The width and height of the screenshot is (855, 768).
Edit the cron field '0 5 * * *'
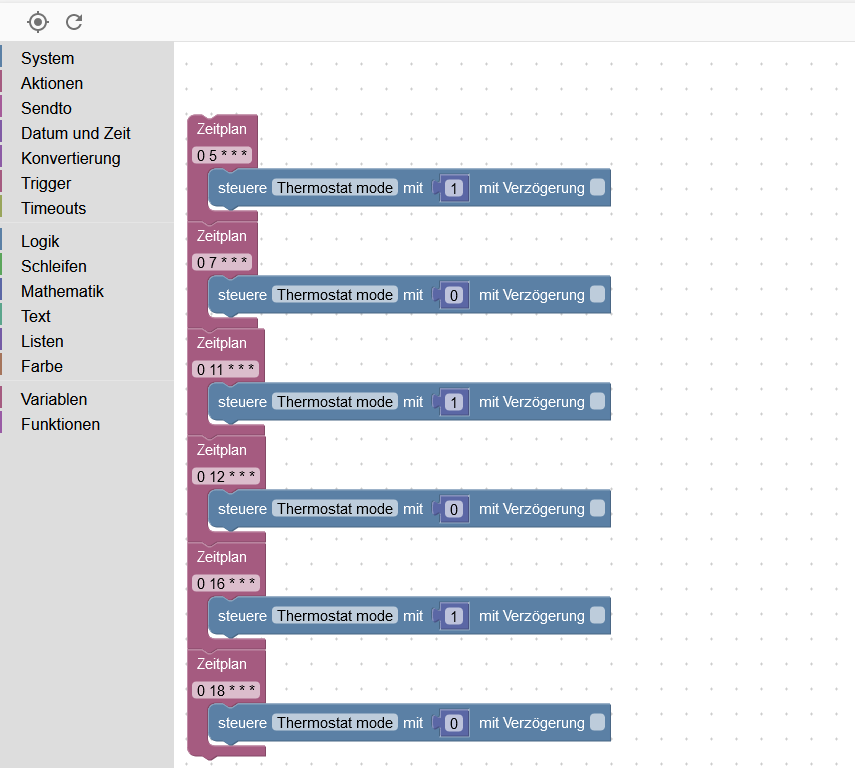222,155
